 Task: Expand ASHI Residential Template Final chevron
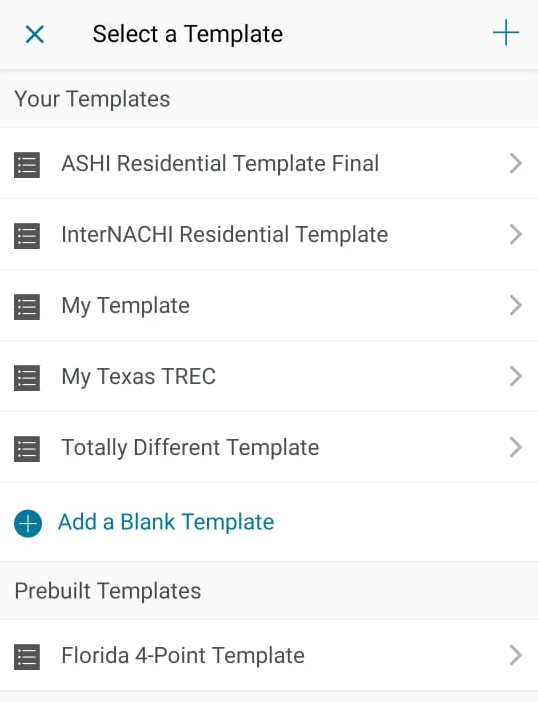pyautogui.click(x=516, y=163)
